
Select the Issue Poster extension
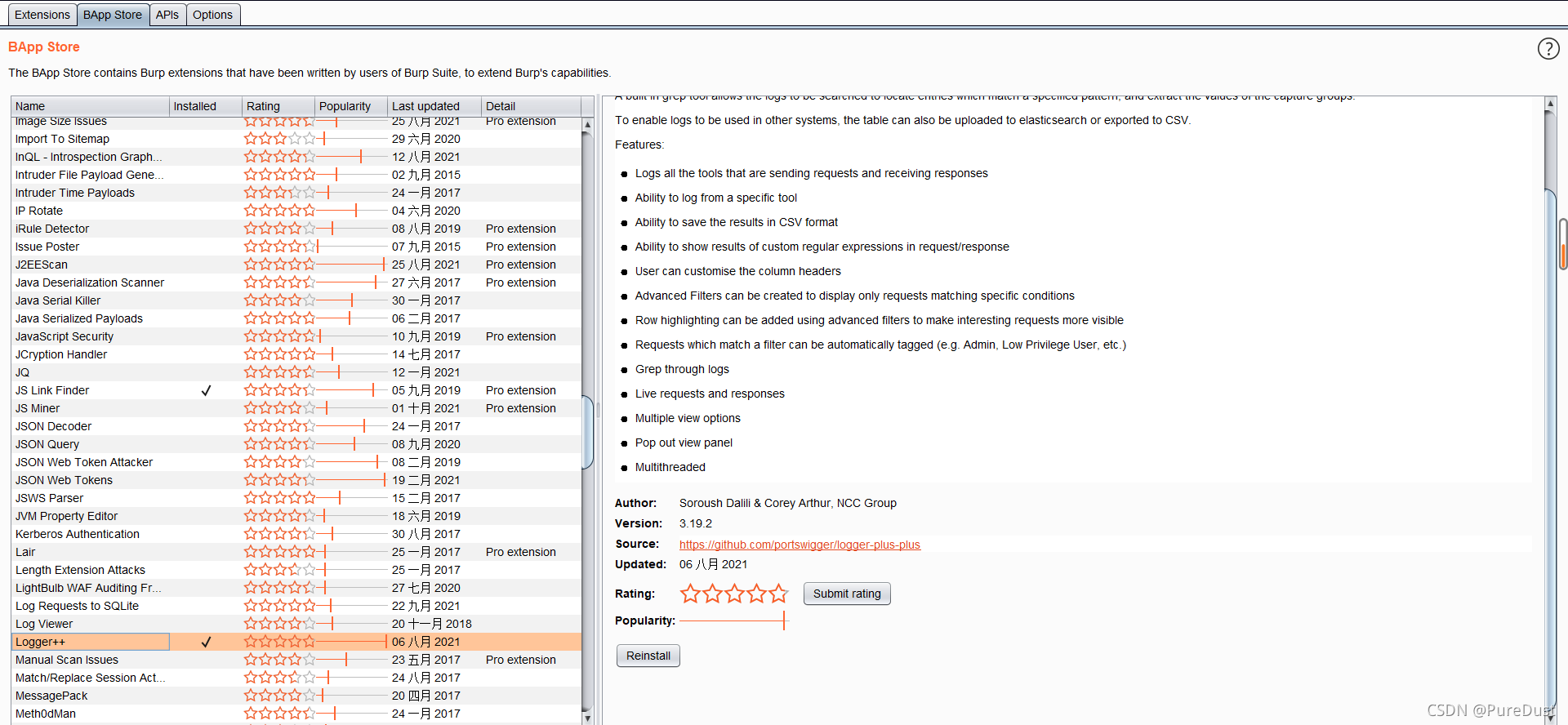[x=297, y=247]
